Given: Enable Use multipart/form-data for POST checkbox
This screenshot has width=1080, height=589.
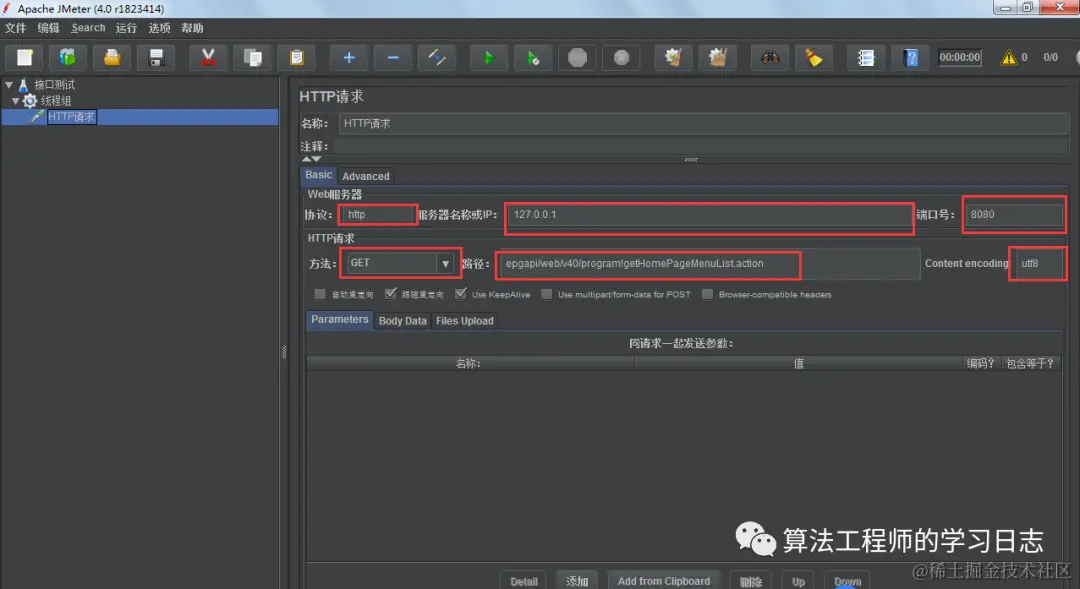Looking at the screenshot, I should (546, 294).
